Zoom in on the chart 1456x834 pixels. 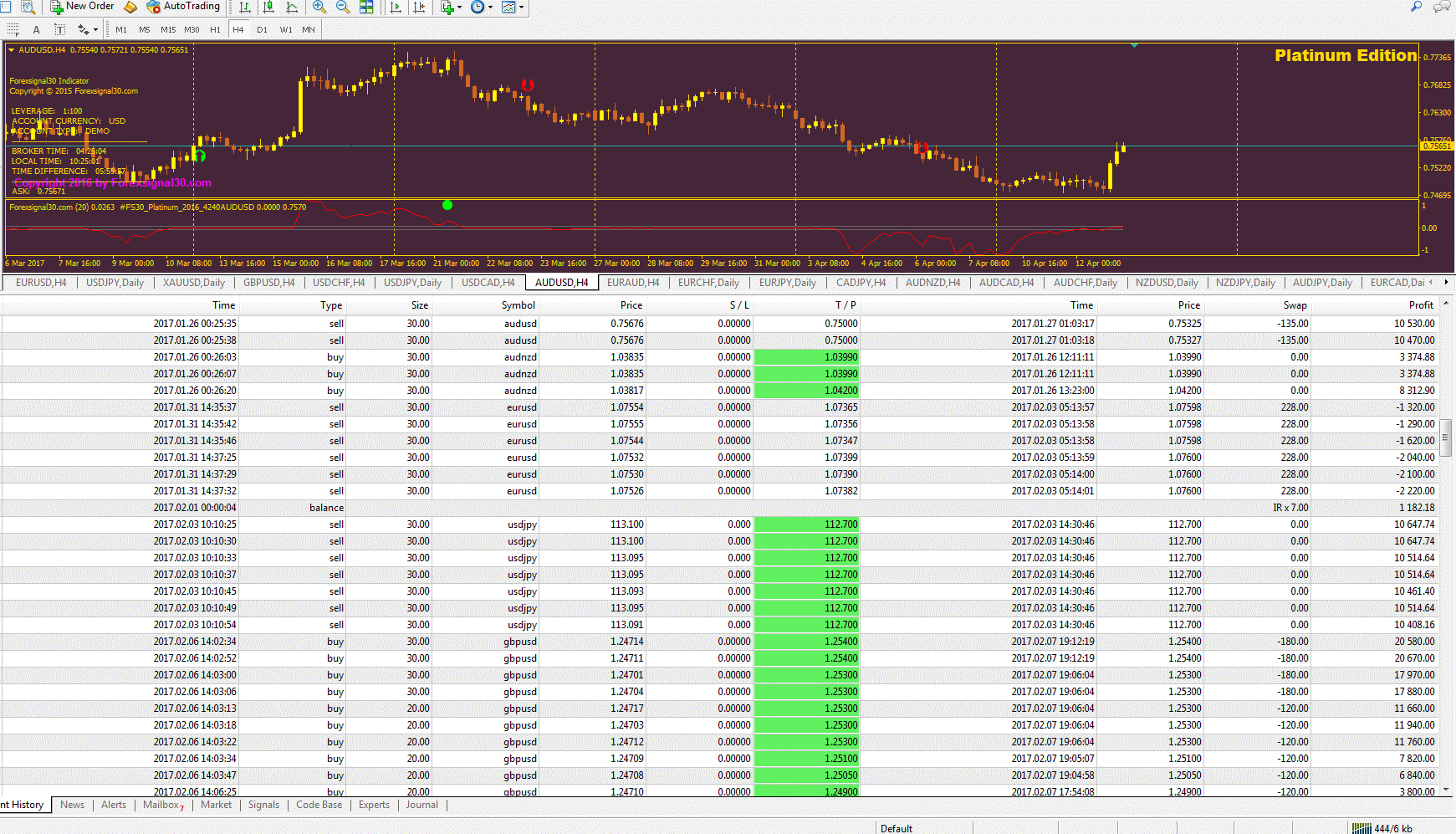(319, 7)
